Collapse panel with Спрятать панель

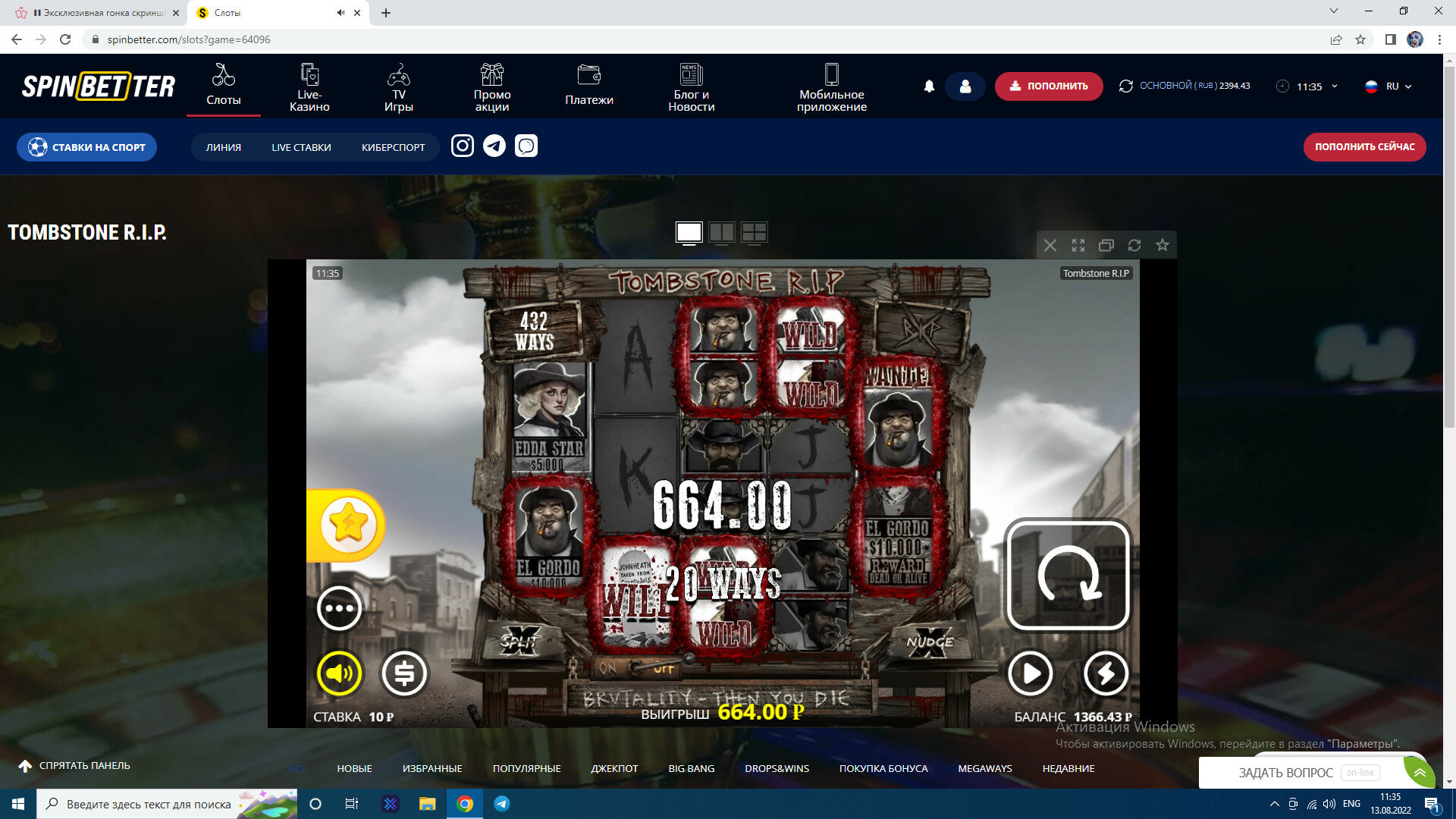click(74, 766)
